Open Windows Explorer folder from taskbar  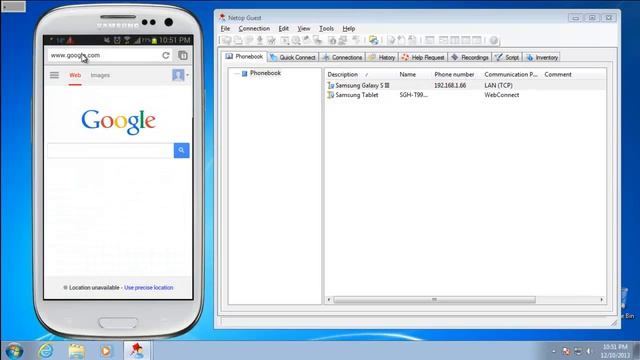pyautogui.click(x=76, y=351)
